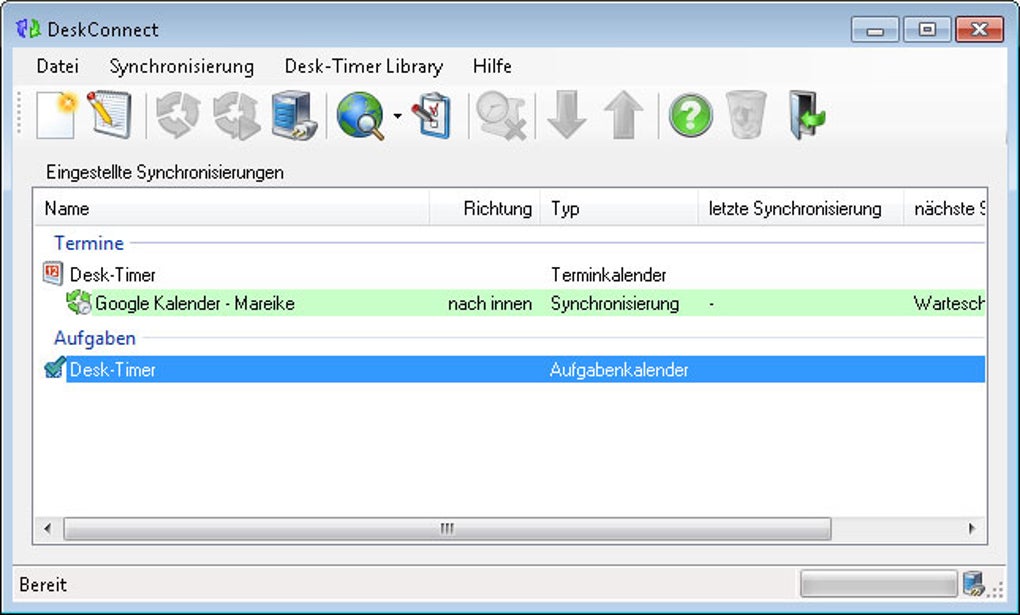
Task: Click the exit door icon in the toolbar
Action: pos(806,113)
